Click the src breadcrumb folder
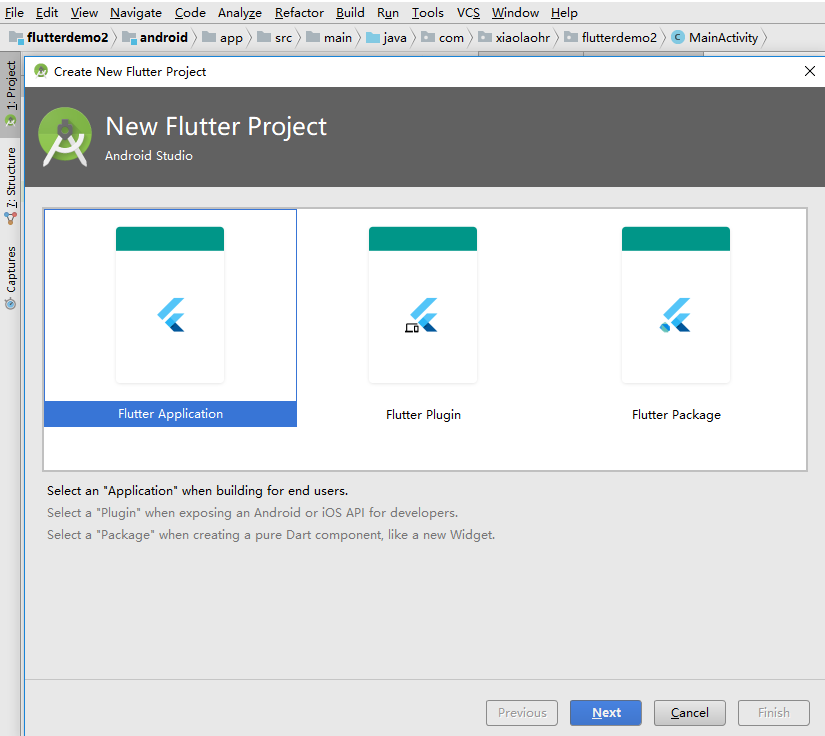This screenshot has height=736, width=825. pos(275,37)
